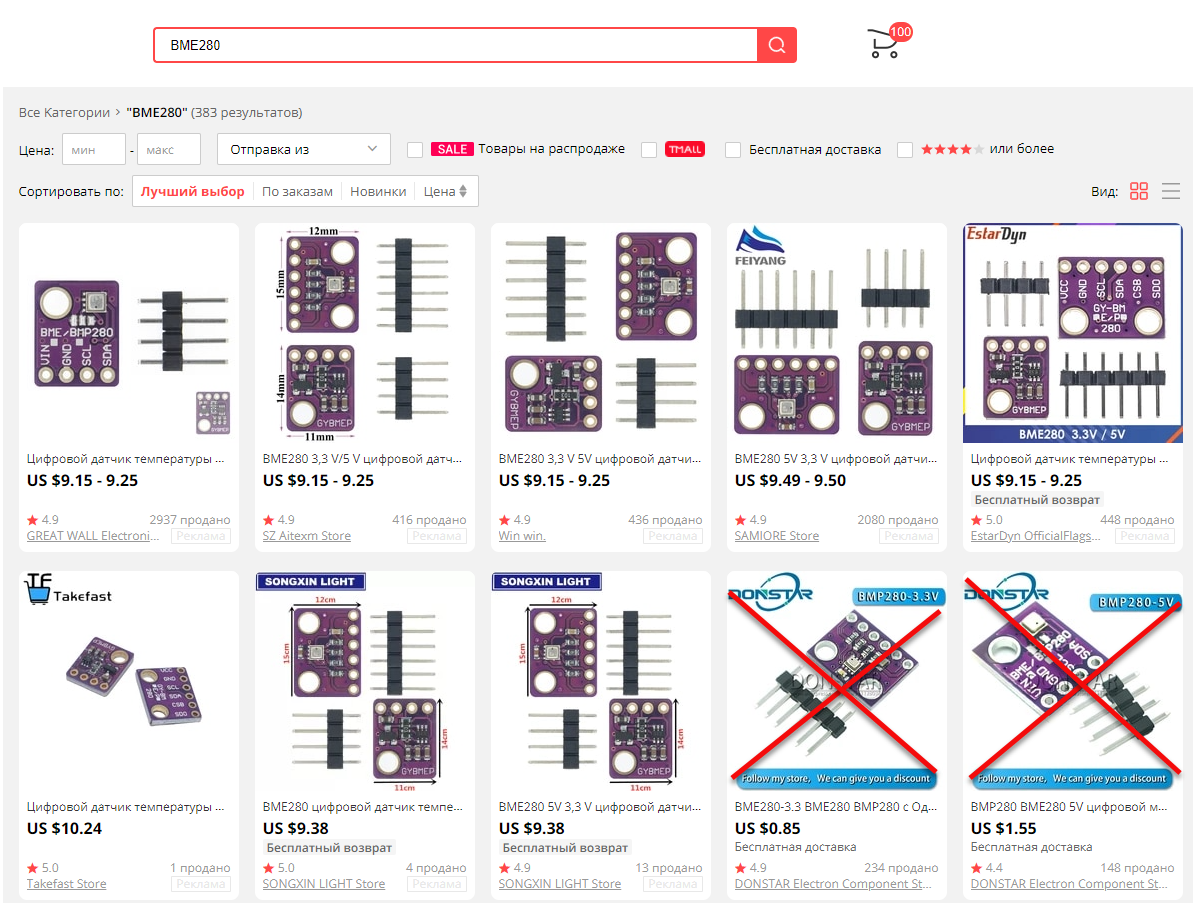Open FEIYANG product thumbnail
Viewport: 1193px width, 903px height.
click(836, 333)
